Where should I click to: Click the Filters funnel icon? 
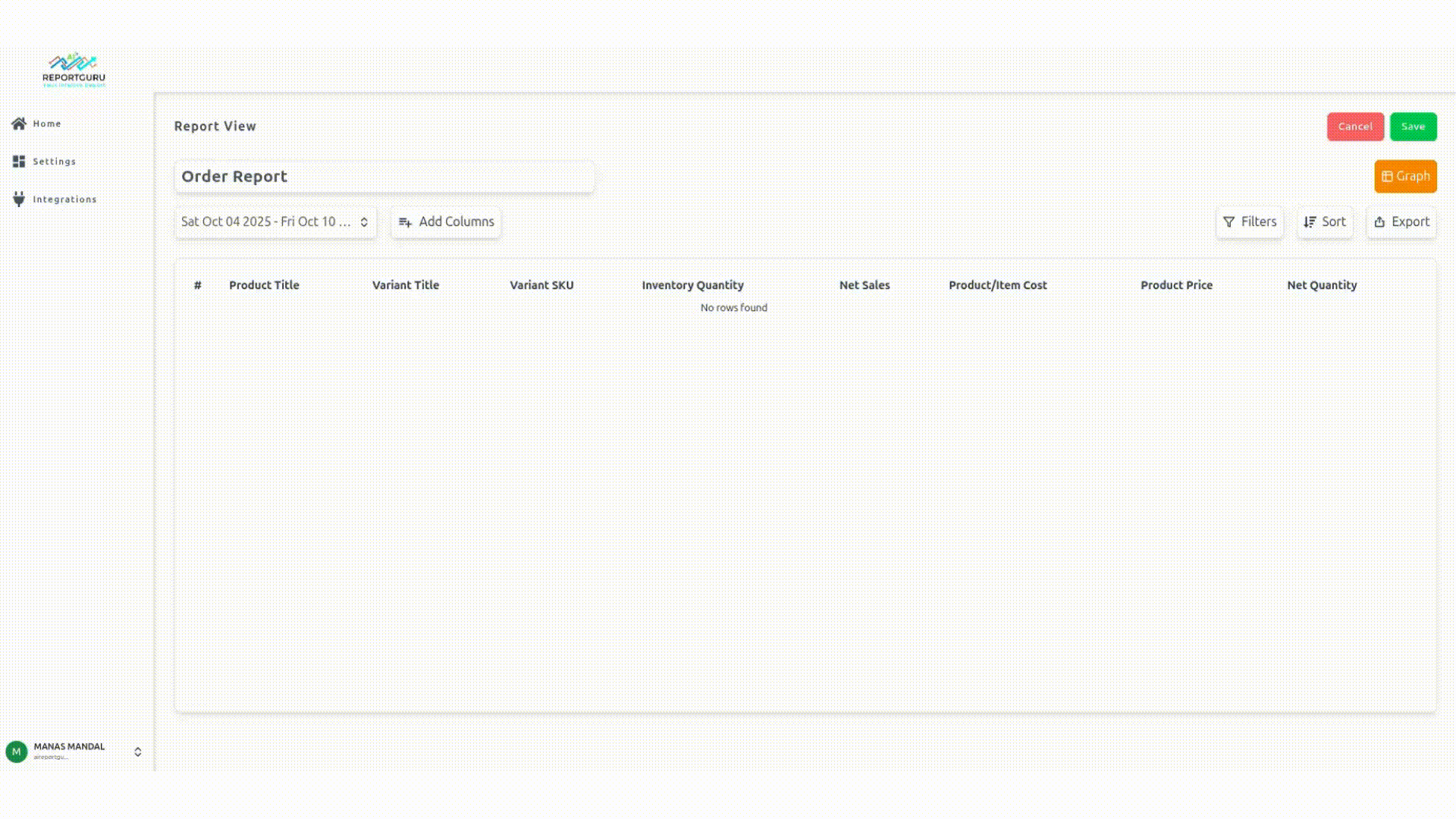[x=1228, y=222]
